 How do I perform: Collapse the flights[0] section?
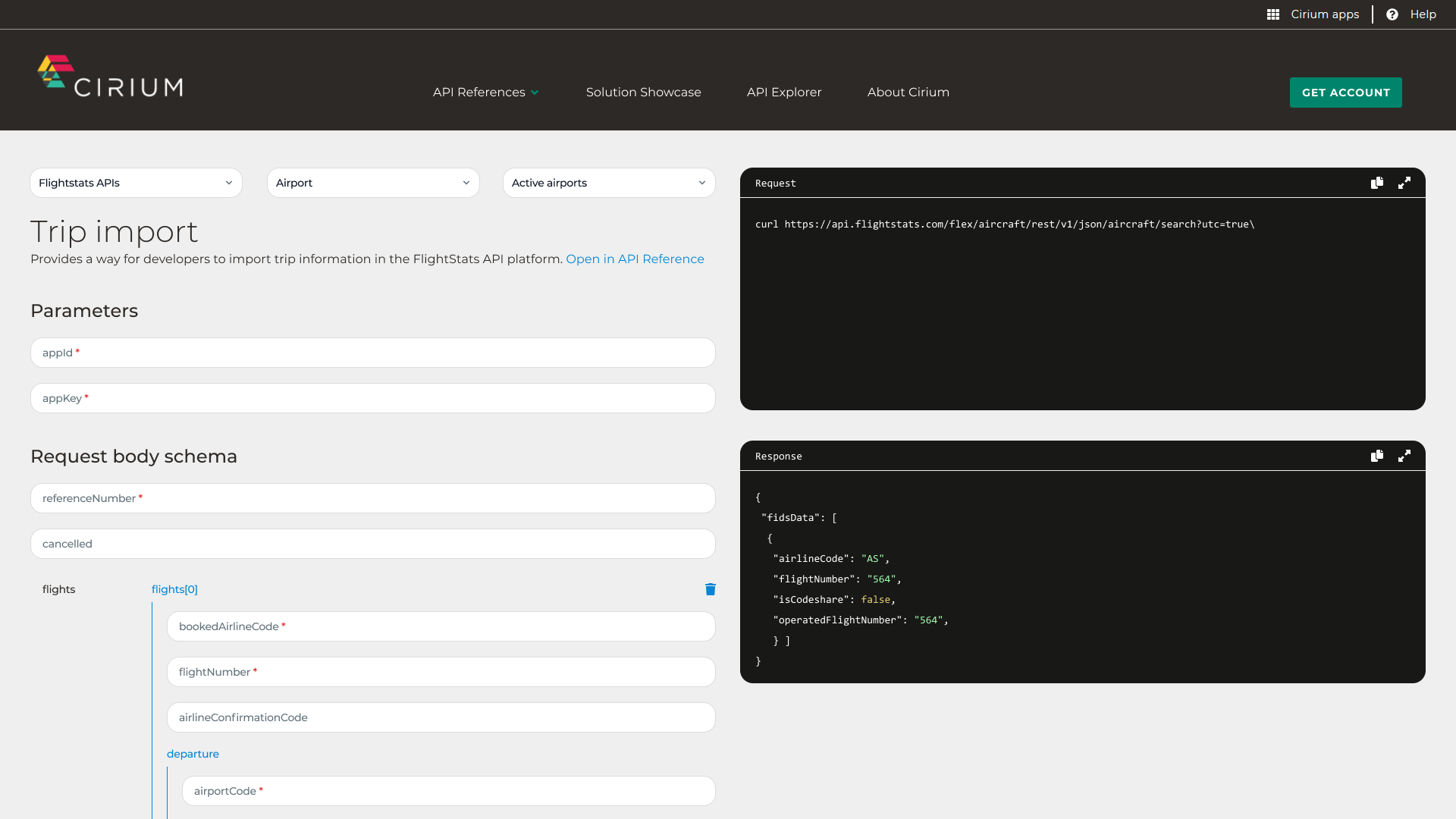point(174,589)
